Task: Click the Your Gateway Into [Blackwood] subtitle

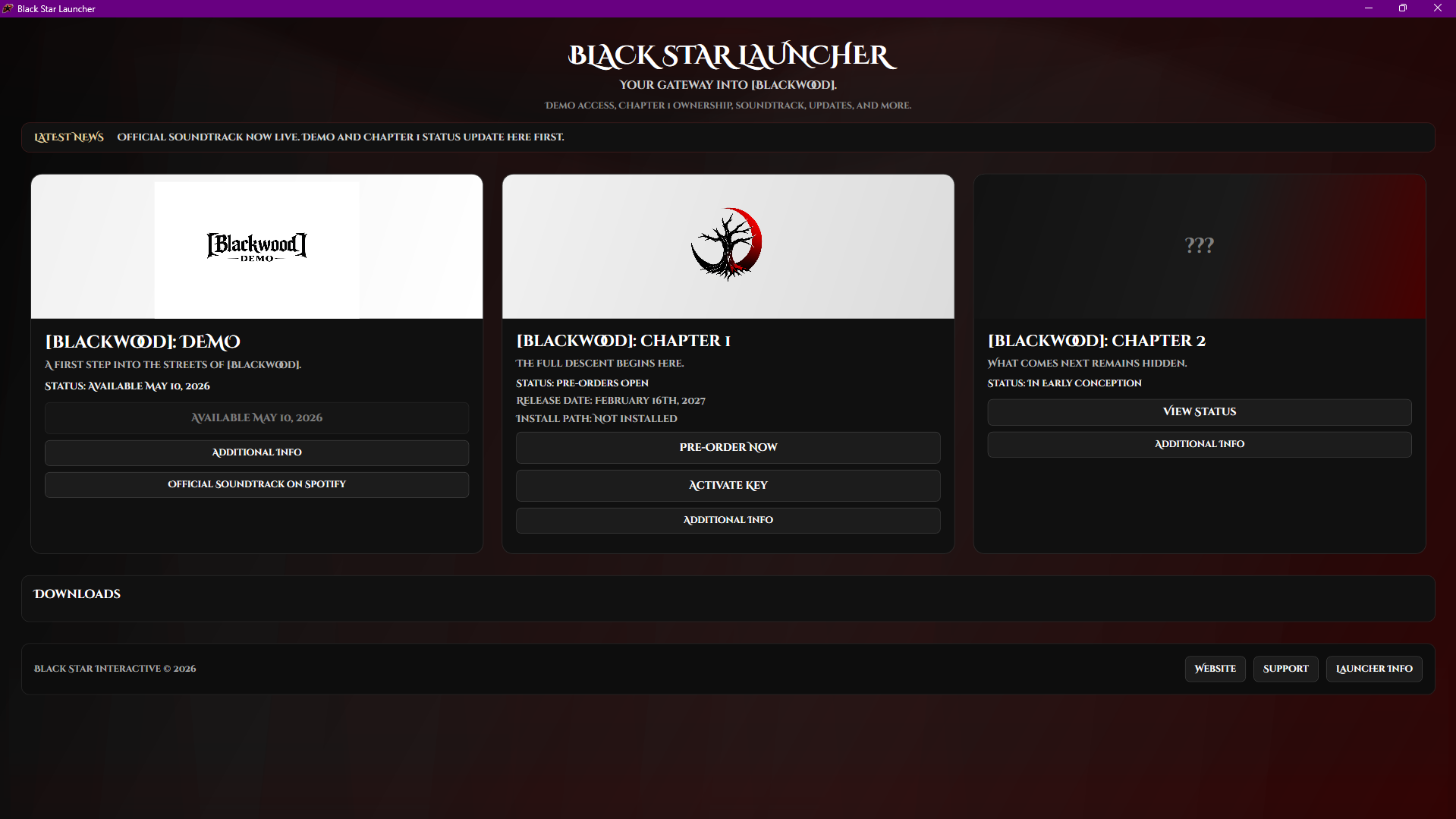Action: click(x=728, y=85)
